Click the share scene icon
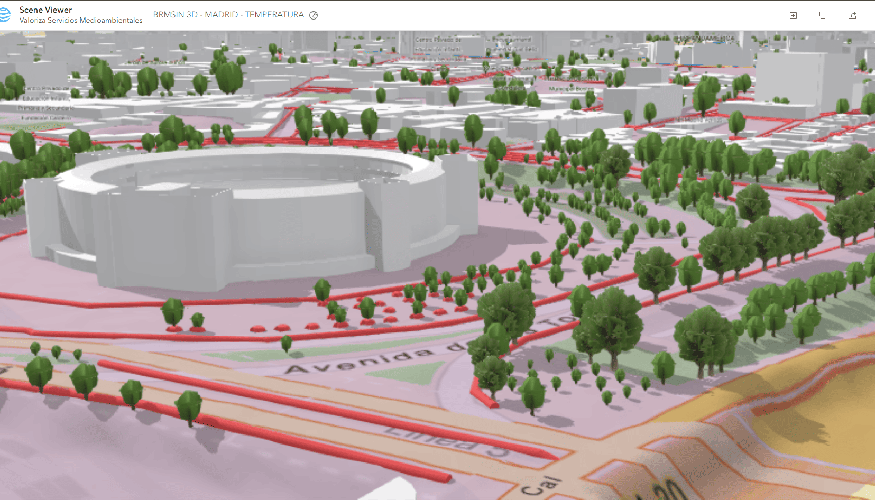 [x=853, y=15]
